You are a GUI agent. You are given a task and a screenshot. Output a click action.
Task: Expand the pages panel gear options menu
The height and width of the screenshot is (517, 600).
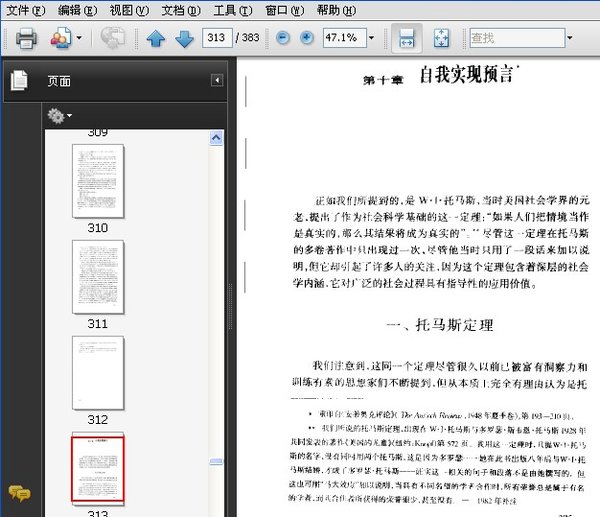pyautogui.click(x=59, y=116)
